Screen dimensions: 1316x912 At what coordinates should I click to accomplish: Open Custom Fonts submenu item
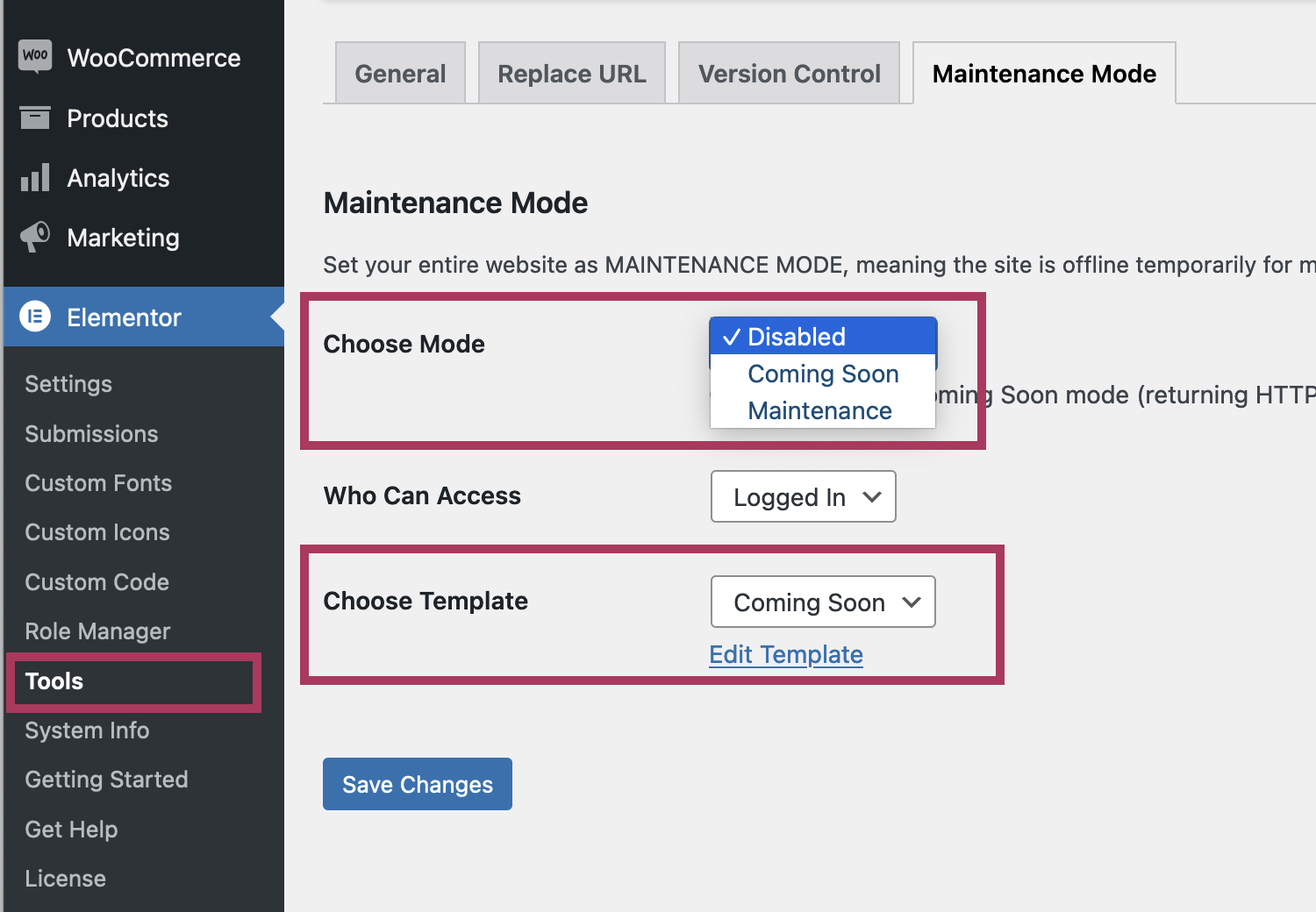click(x=98, y=483)
